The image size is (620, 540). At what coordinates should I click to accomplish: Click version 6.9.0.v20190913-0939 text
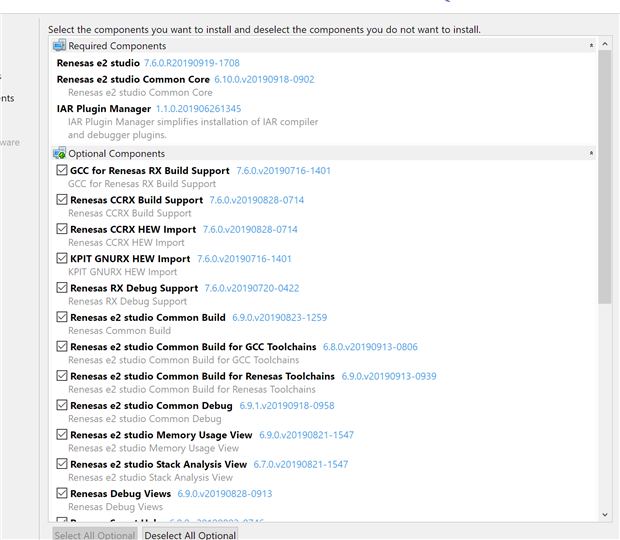(389, 376)
